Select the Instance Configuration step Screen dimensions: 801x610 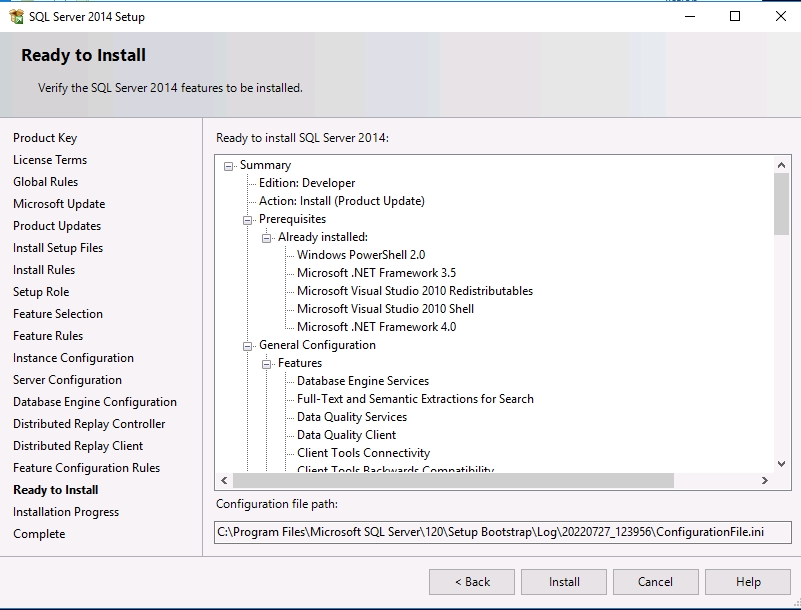74,358
